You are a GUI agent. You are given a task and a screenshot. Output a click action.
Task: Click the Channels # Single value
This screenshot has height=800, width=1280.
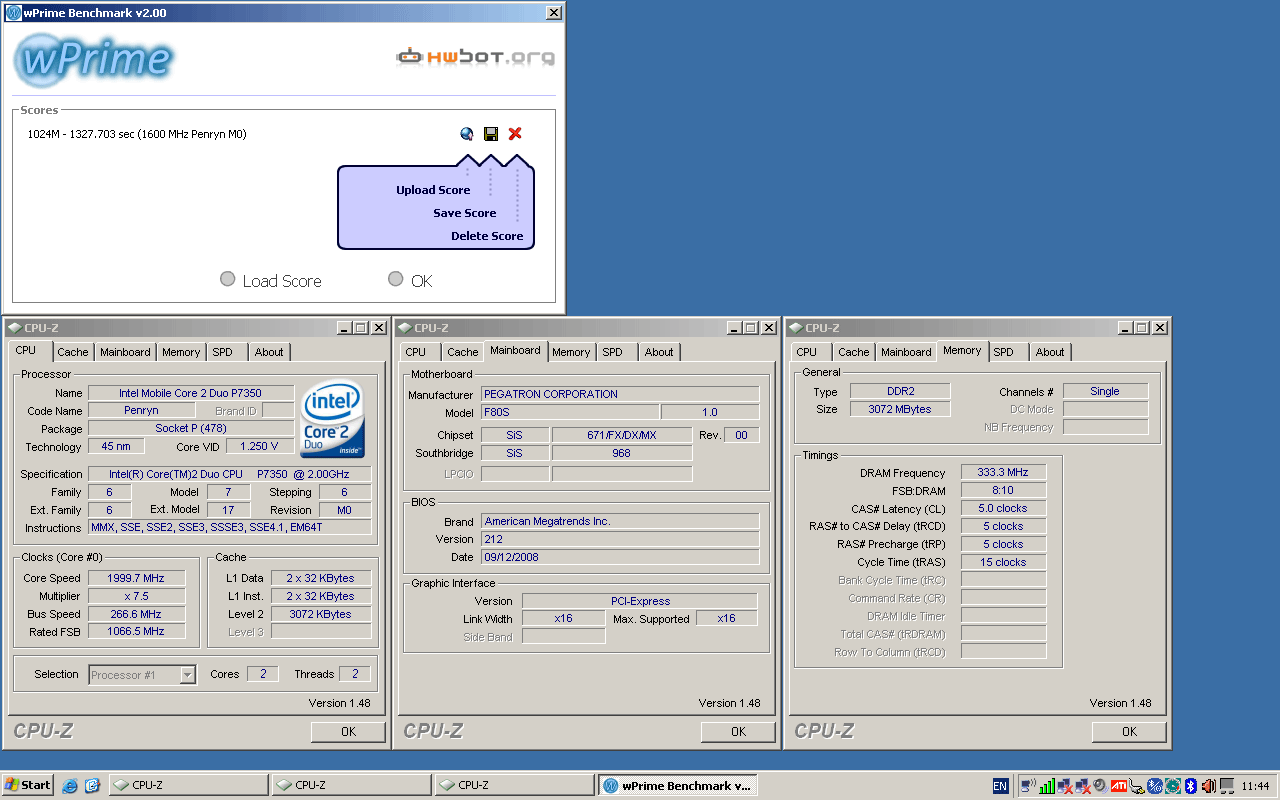(1105, 391)
